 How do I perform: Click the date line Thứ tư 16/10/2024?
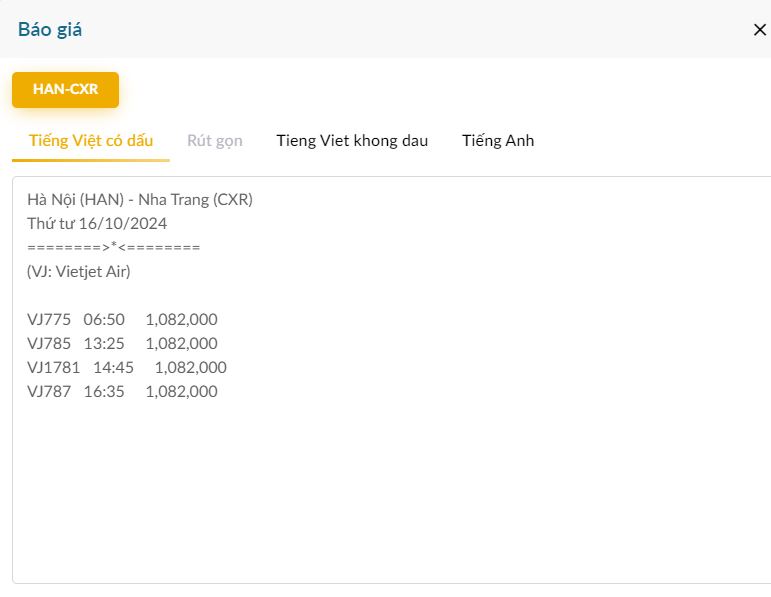(x=97, y=223)
